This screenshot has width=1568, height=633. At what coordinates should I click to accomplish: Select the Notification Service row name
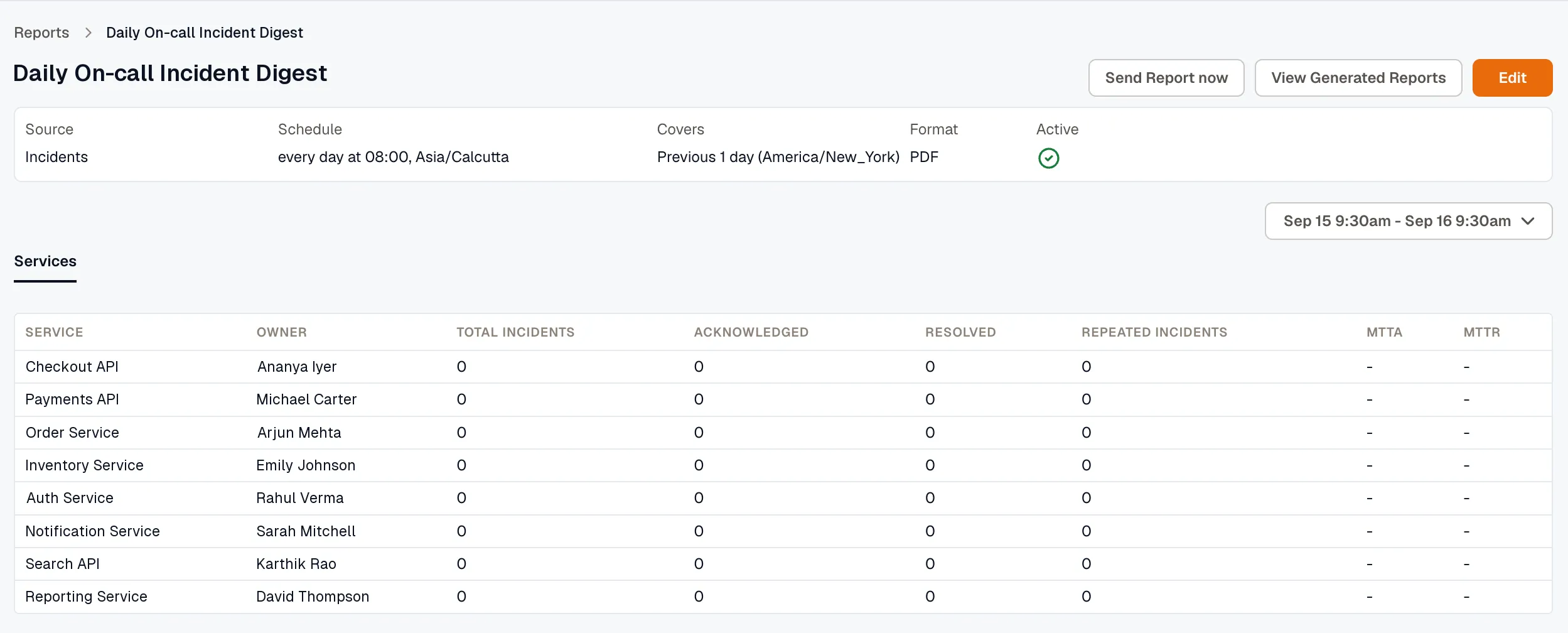tap(92, 531)
